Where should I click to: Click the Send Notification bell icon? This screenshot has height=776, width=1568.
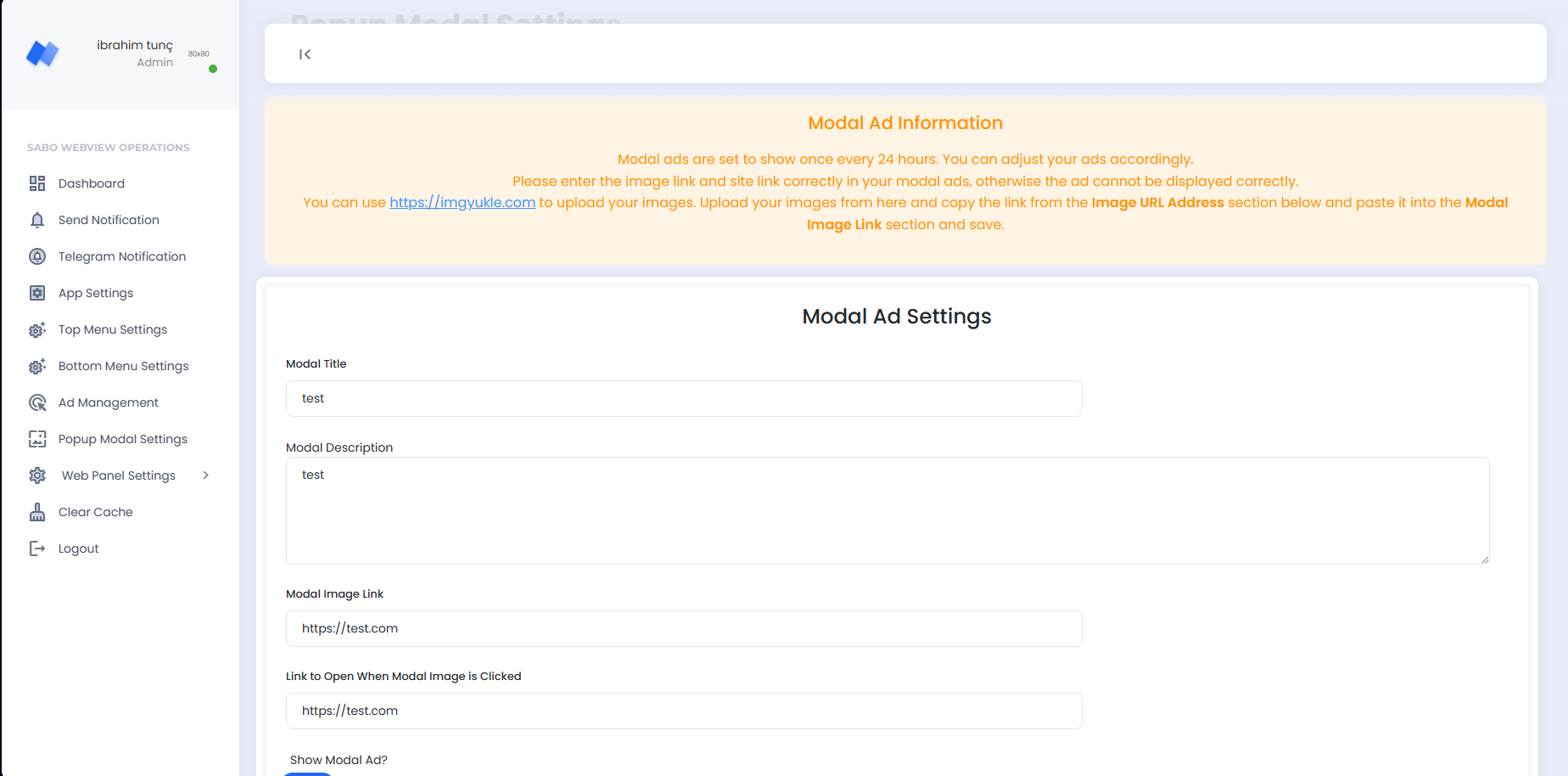pyautogui.click(x=37, y=220)
